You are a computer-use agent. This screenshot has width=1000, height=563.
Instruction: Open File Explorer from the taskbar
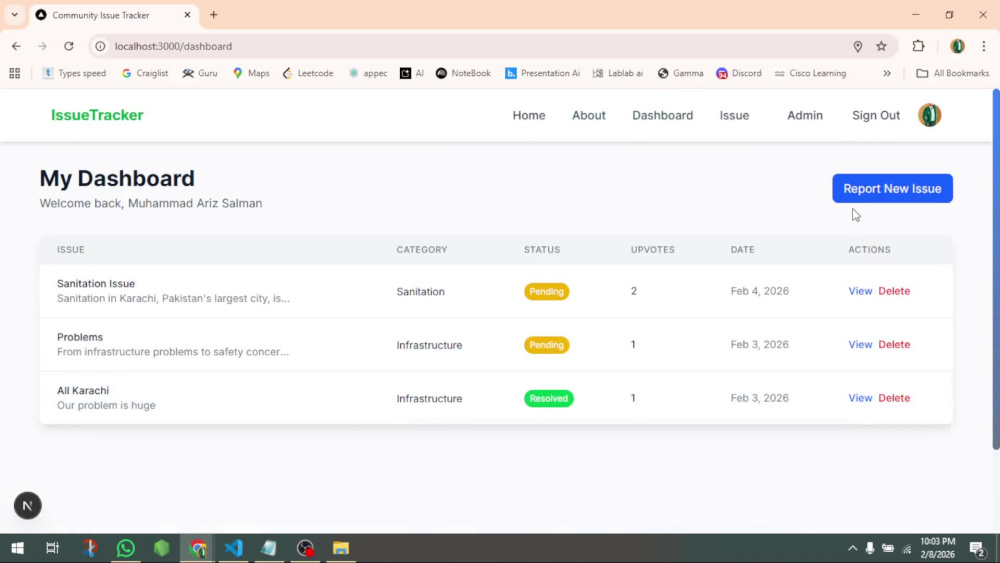click(341, 548)
